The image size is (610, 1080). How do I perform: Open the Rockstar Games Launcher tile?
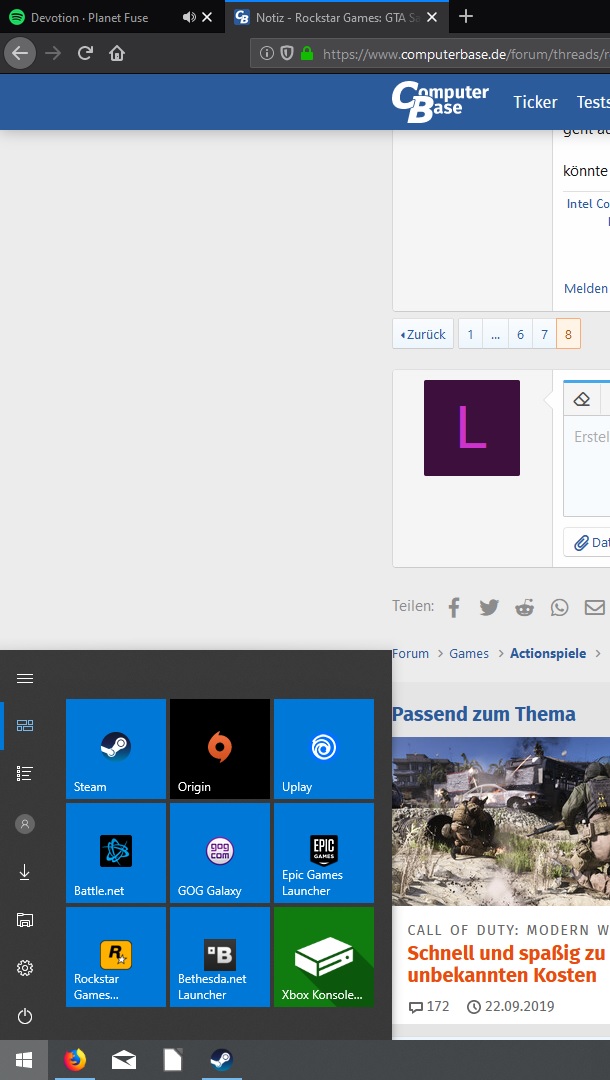tap(116, 957)
